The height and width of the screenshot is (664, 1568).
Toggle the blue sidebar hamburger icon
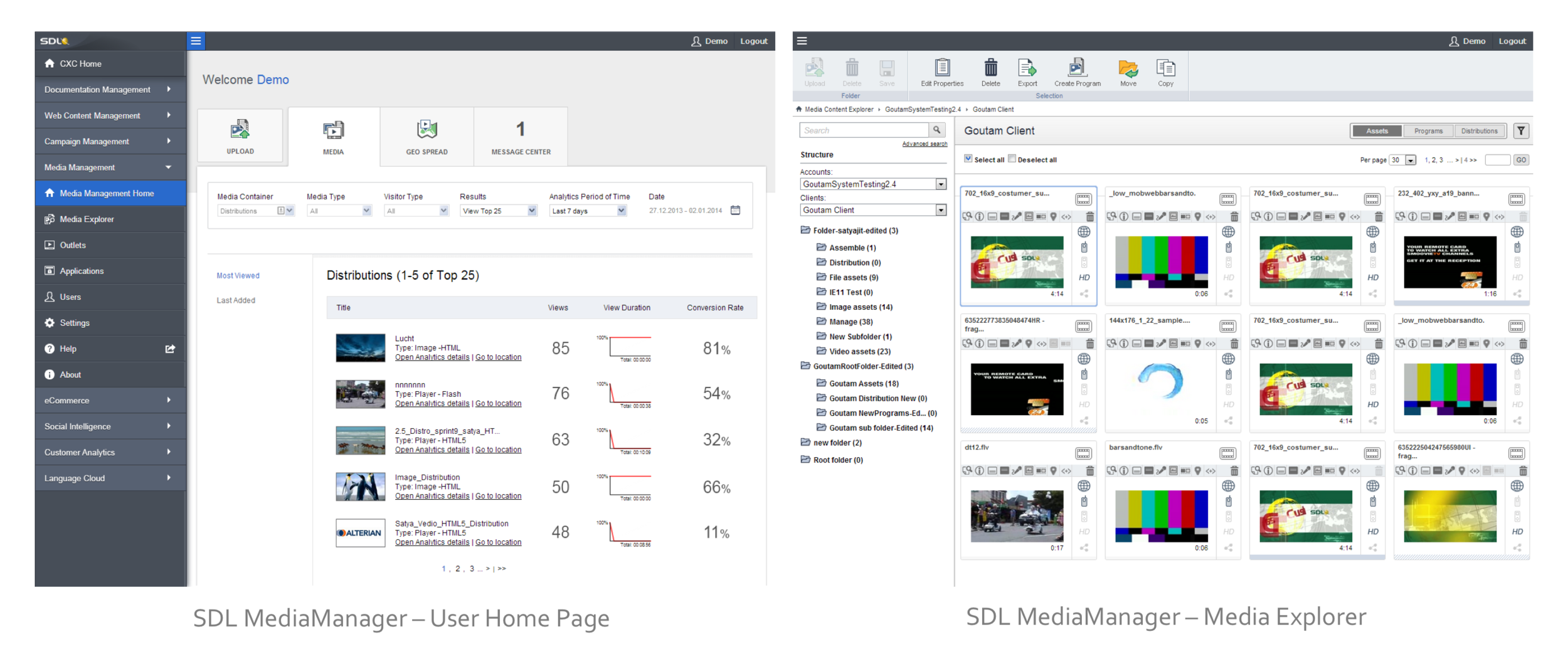click(x=196, y=41)
